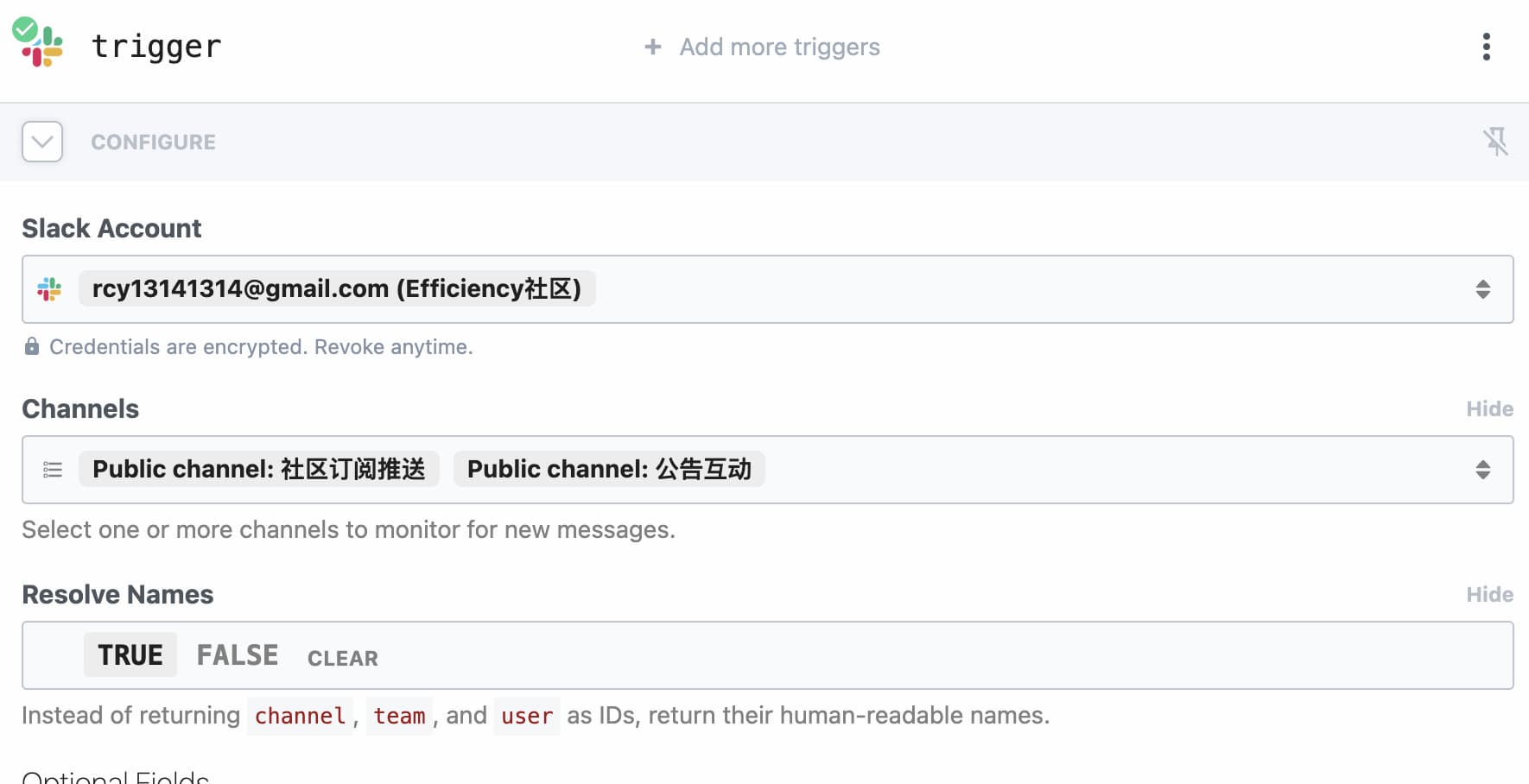The height and width of the screenshot is (784, 1529).
Task: Set Resolve Names to FALSE
Action: click(x=238, y=655)
